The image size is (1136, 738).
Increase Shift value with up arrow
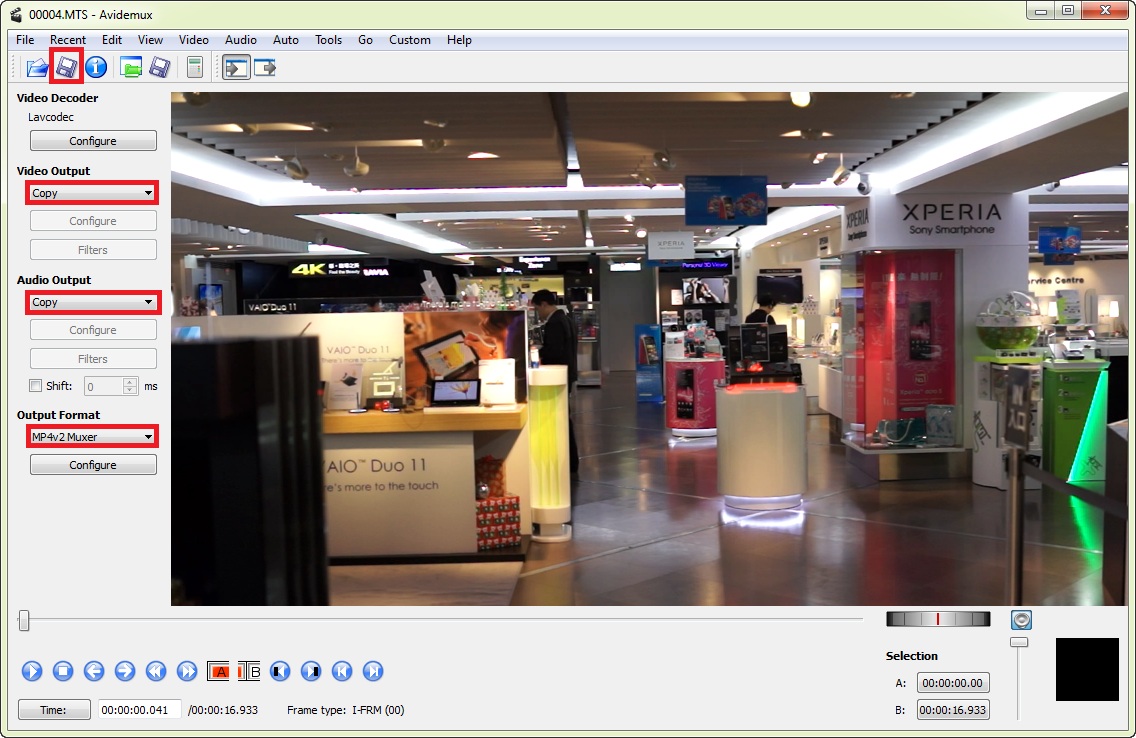pyautogui.click(x=130, y=382)
